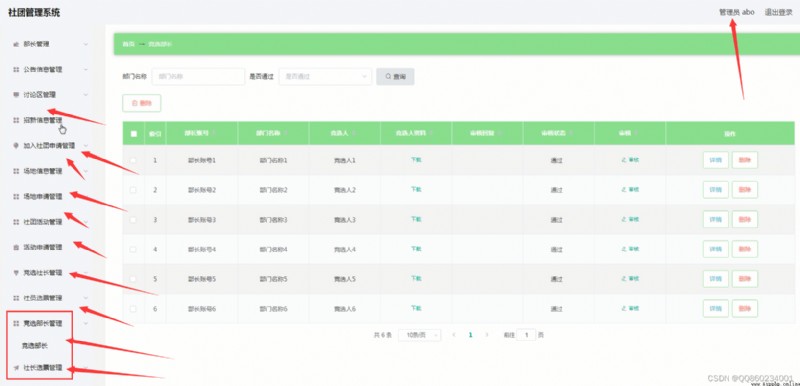This screenshot has width=800, height=386.
Task: Click the 审核 edit icon in row 6
Action: pyautogui.click(x=623, y=308)
